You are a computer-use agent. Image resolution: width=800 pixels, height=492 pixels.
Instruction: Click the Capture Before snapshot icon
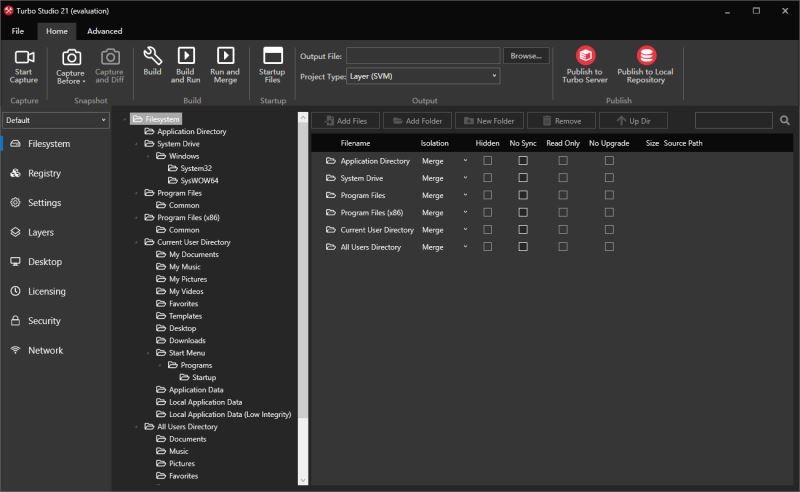[71, 58]
